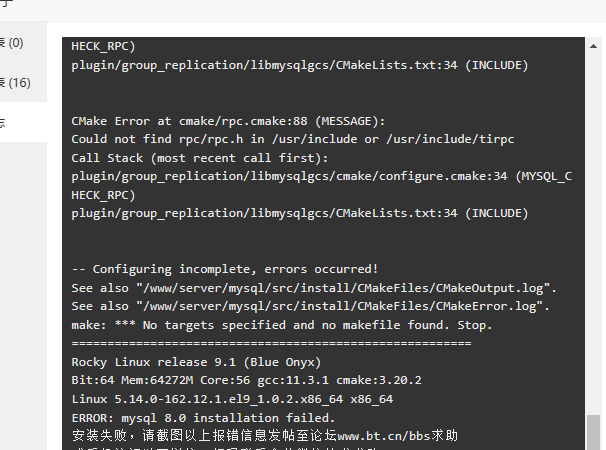Click 'make: *** No targets specified' line
606x450 pixels.
(282, 325)
